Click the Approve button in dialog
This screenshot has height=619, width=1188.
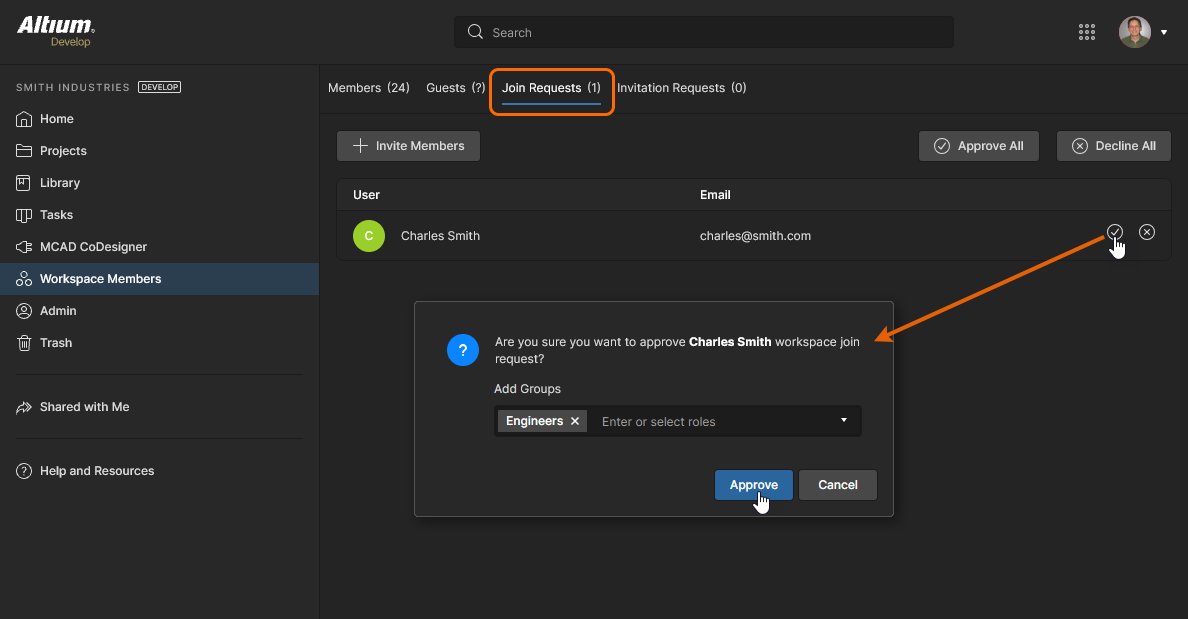(x=753, y=485)
